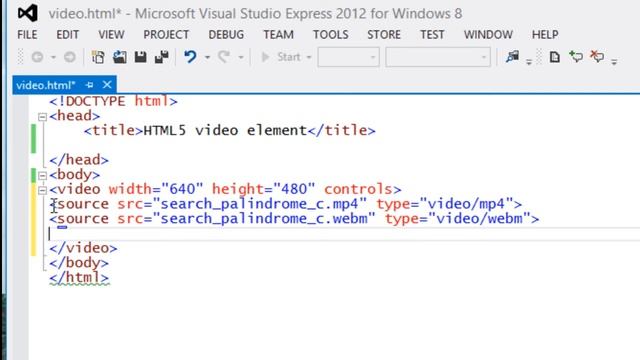Toggle pin on the video.html tab
640x360 pixels.
click(x=89, y=85)
